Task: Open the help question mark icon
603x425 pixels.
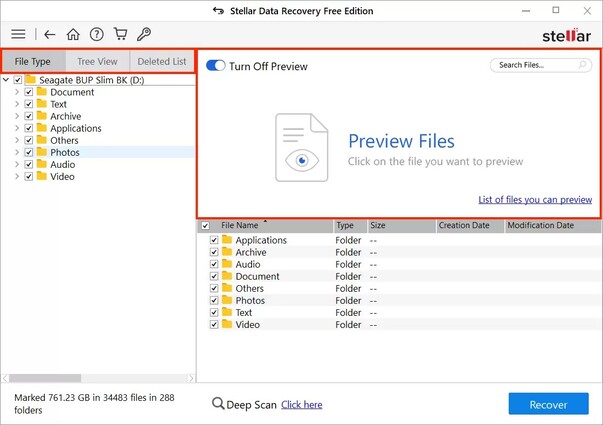Action: (x=97, y=34)
